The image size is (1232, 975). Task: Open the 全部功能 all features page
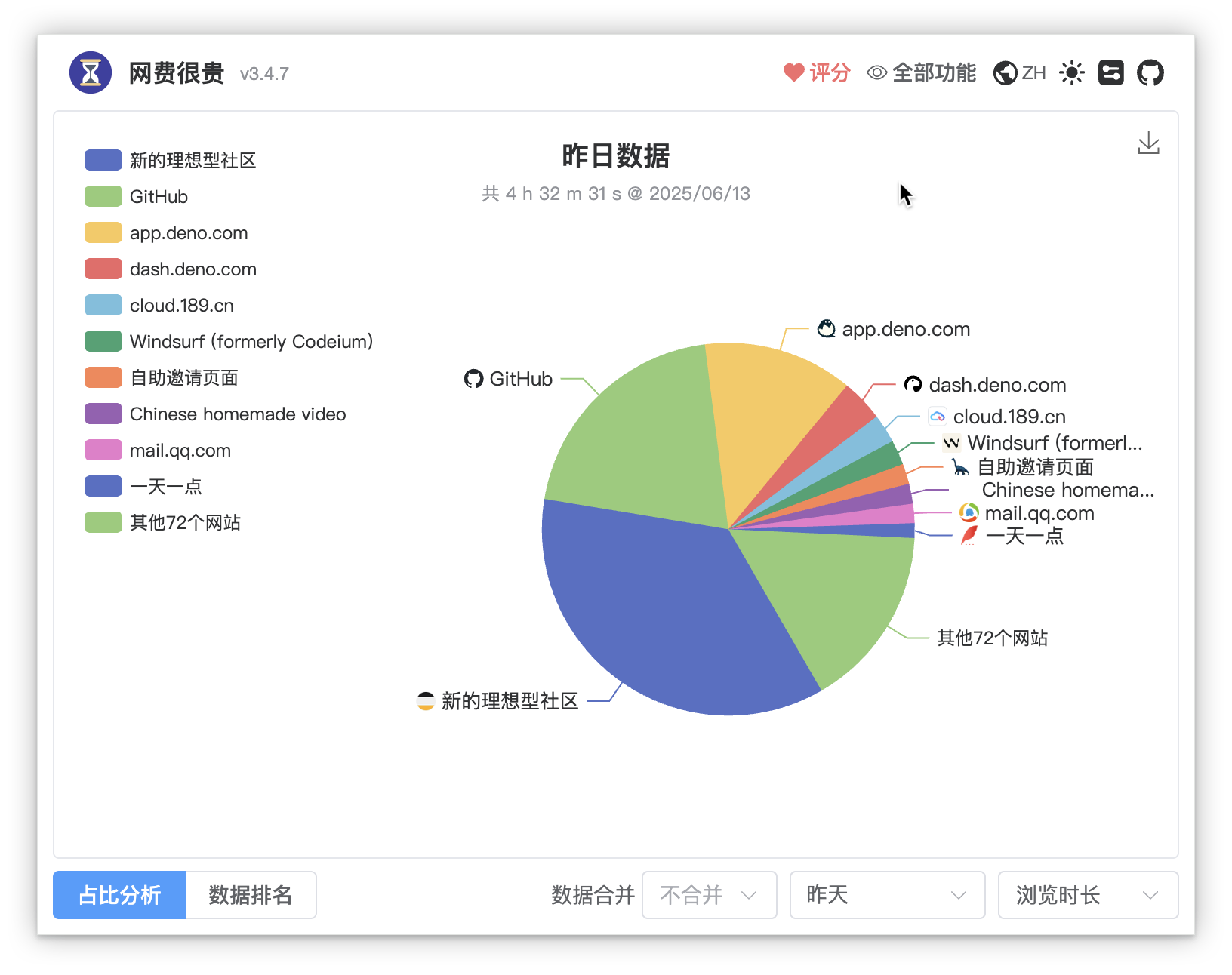pyautogui.click(x=922, y=72)
